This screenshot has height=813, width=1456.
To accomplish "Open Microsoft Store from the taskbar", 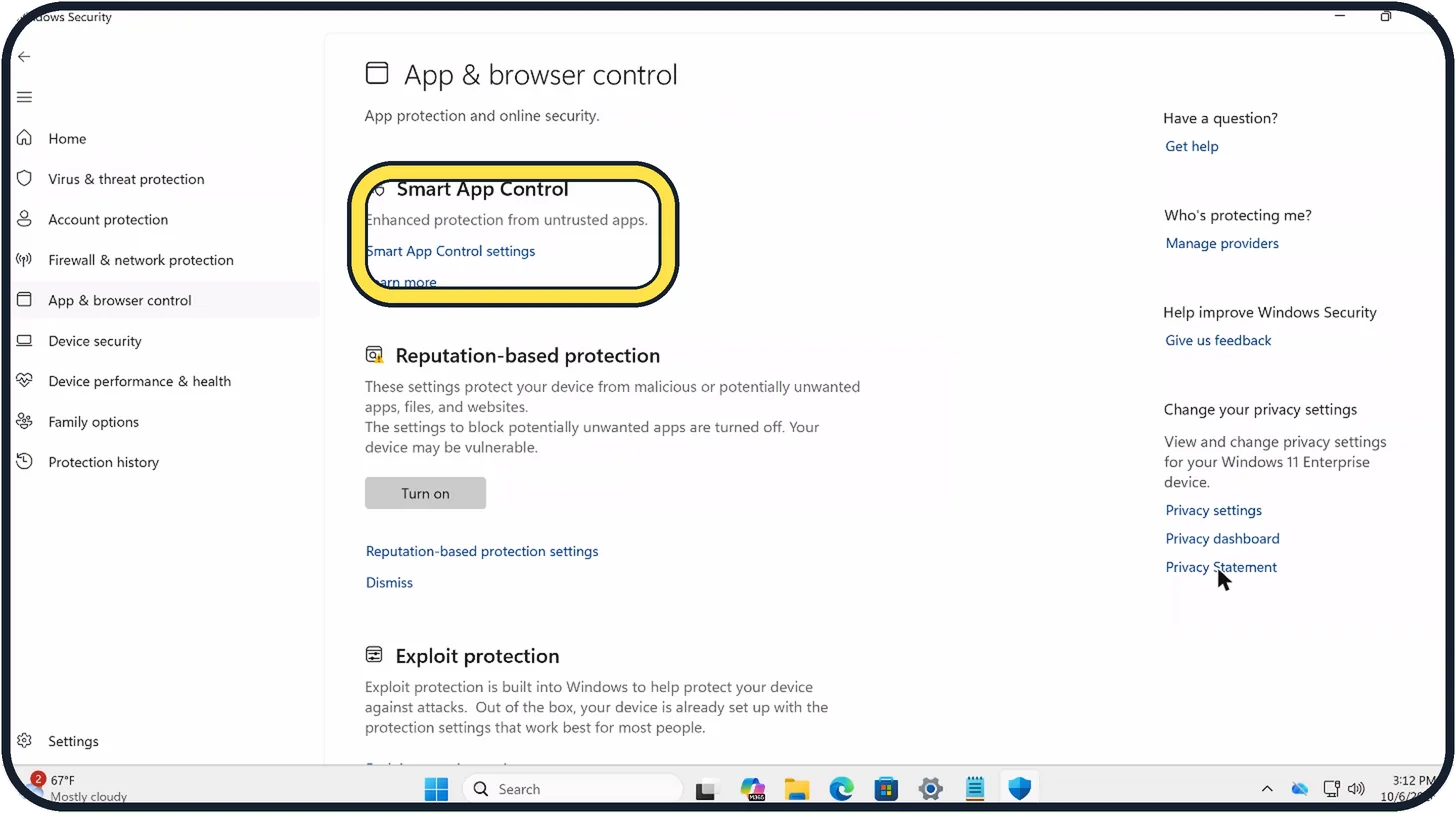I will pyautogui.click(x=886, y=789).
